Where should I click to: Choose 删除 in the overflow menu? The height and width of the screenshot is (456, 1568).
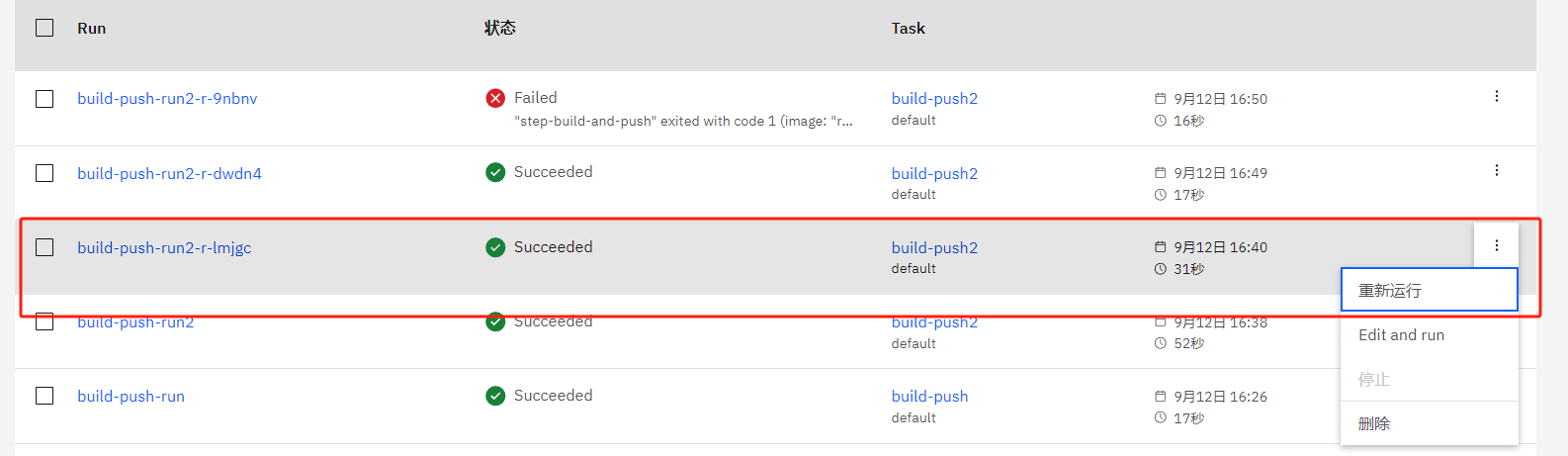click(1429, 423)
